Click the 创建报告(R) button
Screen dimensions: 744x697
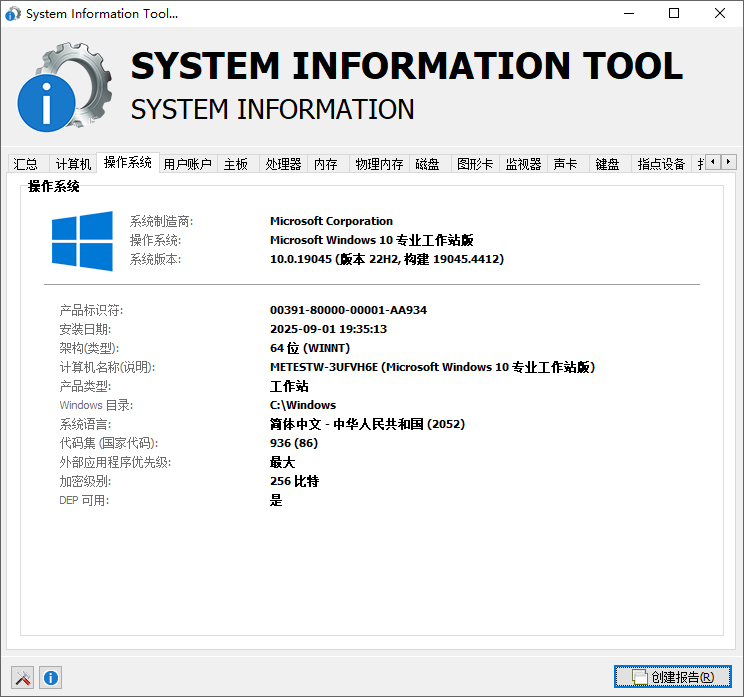click(673, 677)
